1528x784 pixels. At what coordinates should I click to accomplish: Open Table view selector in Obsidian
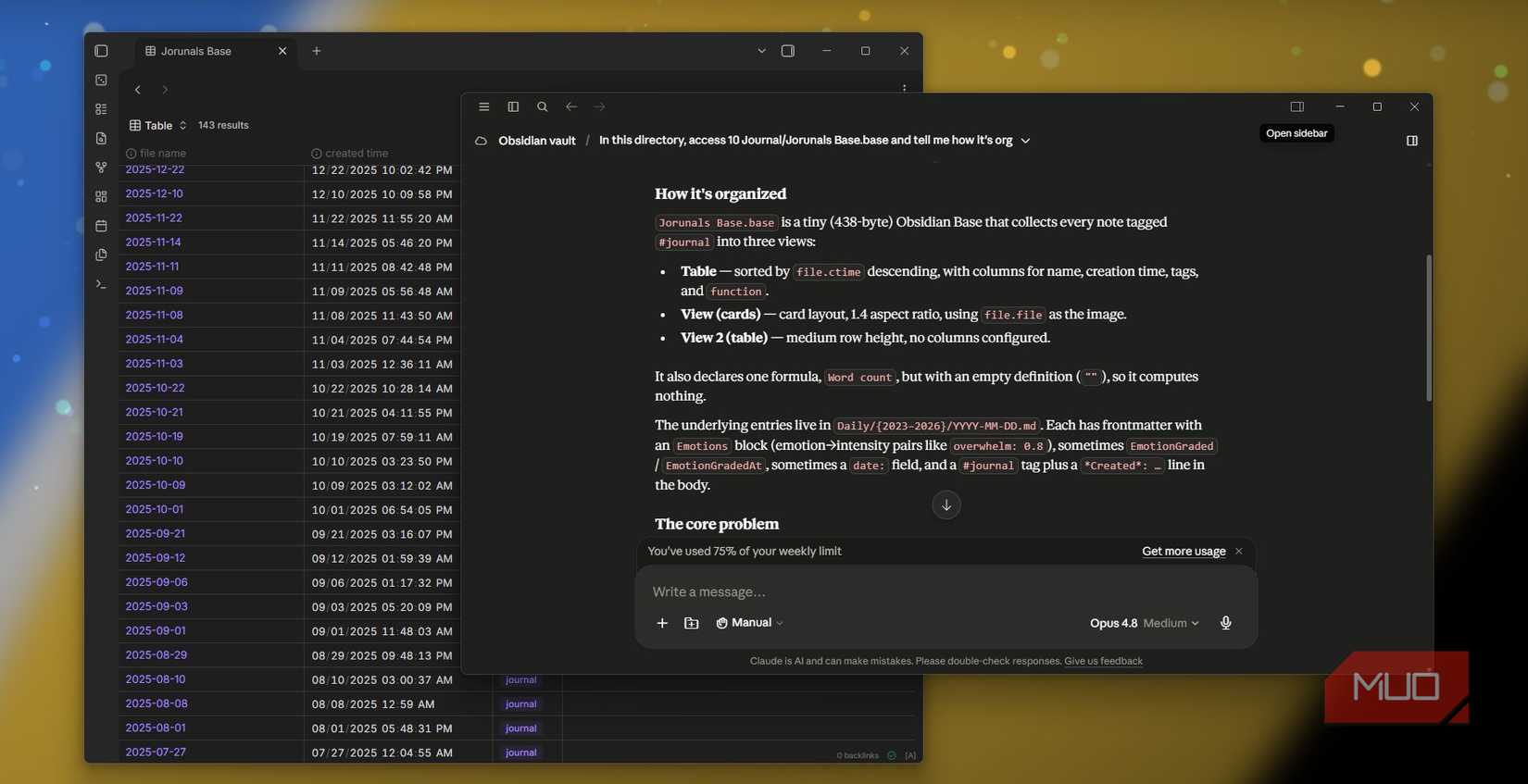pos(158,125)
